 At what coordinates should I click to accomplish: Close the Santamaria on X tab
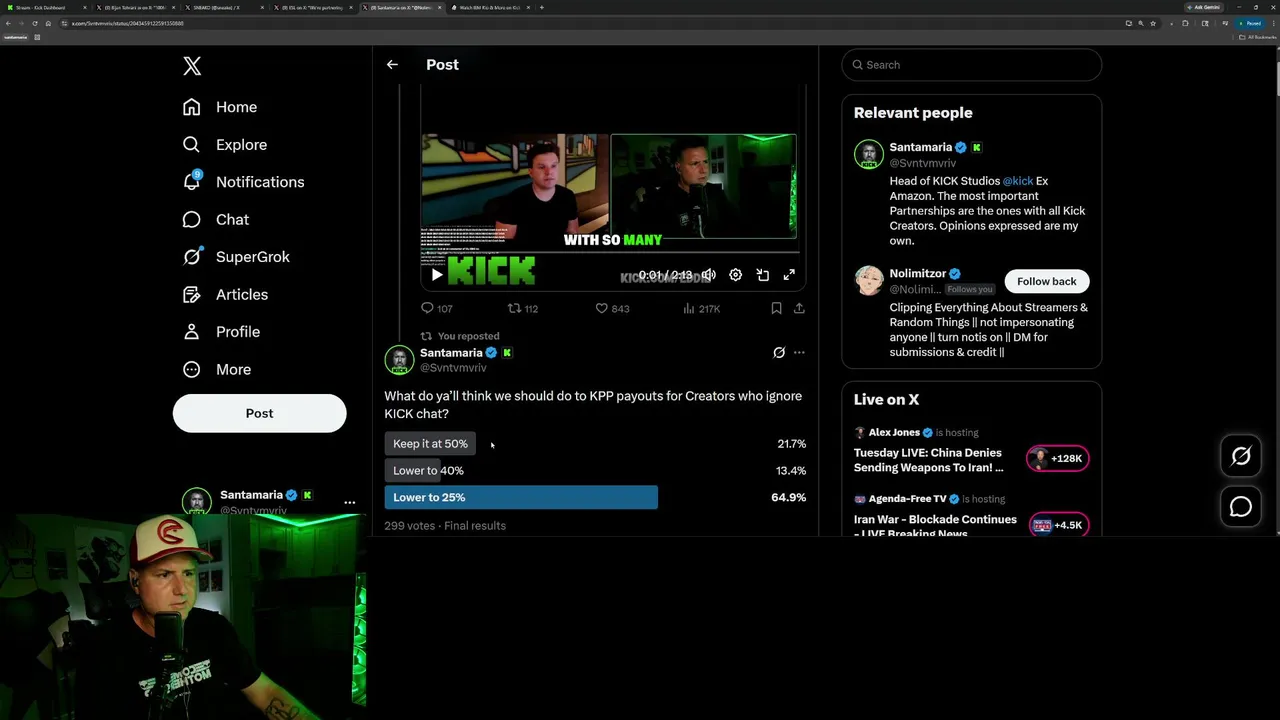point(439,7)
